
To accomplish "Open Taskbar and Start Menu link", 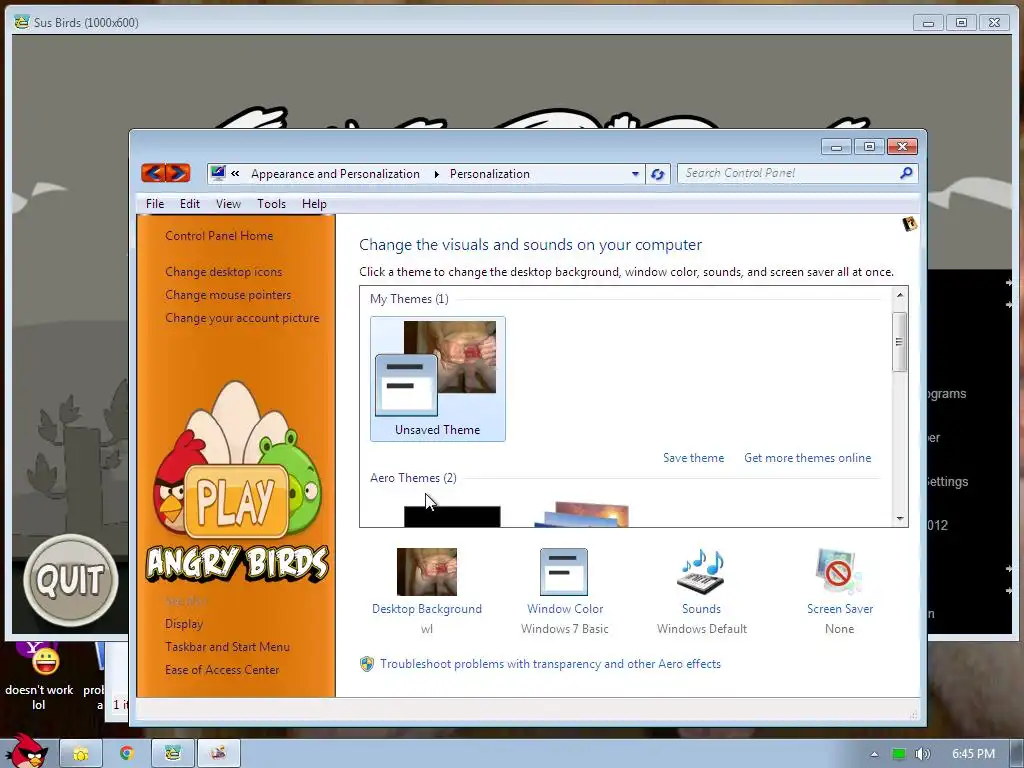I will tap(227, 647).
